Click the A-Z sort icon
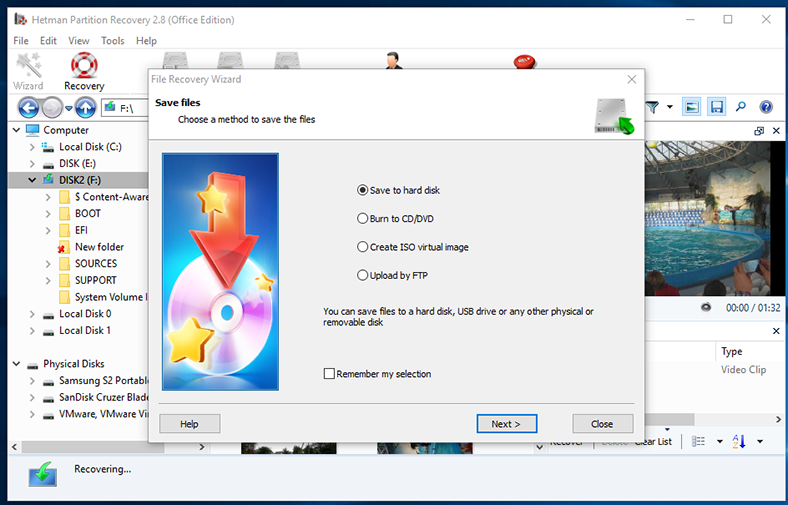The width and height of the screenshot is (788, 505). (x=739, y=441)
